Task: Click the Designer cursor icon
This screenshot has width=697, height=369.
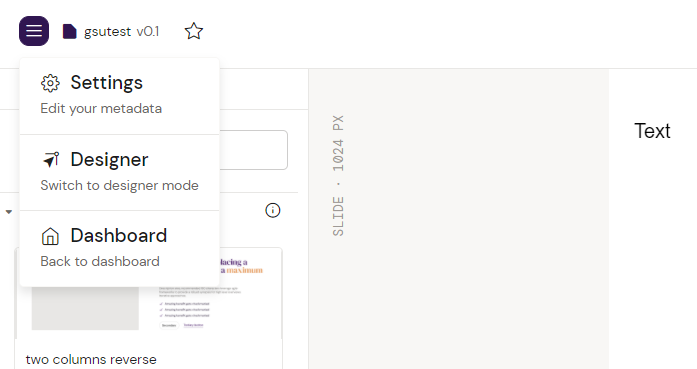Action: pyautogui.click(x=50, y=160)
